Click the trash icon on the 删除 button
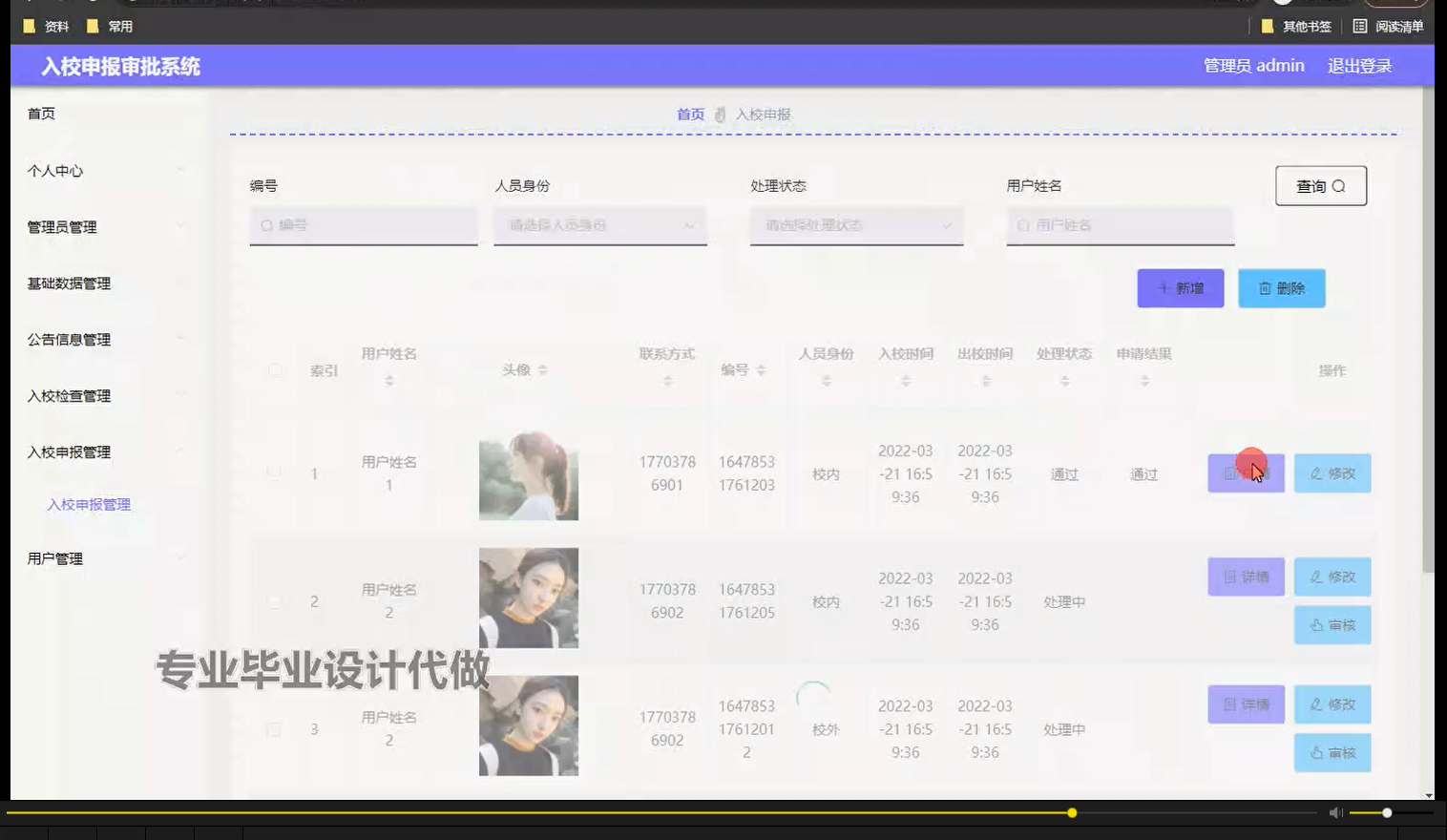The height and width of the screenshot is (840, 1447). click(1267, 287)
